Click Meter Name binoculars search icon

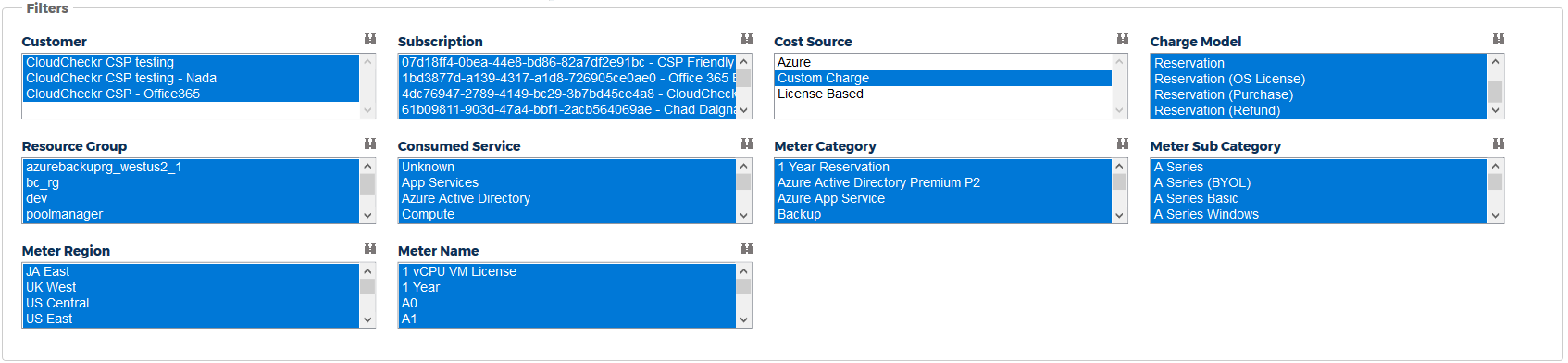tap(747, 248)
